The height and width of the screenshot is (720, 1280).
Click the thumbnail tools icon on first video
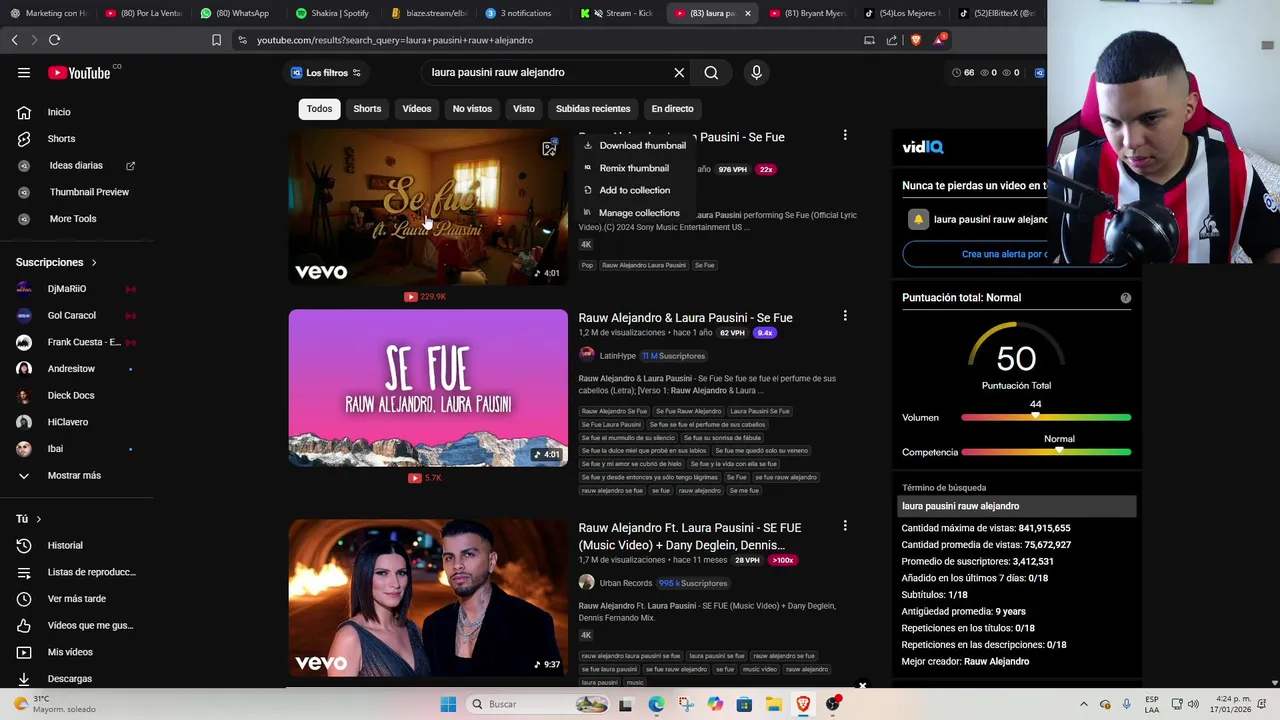550,148
